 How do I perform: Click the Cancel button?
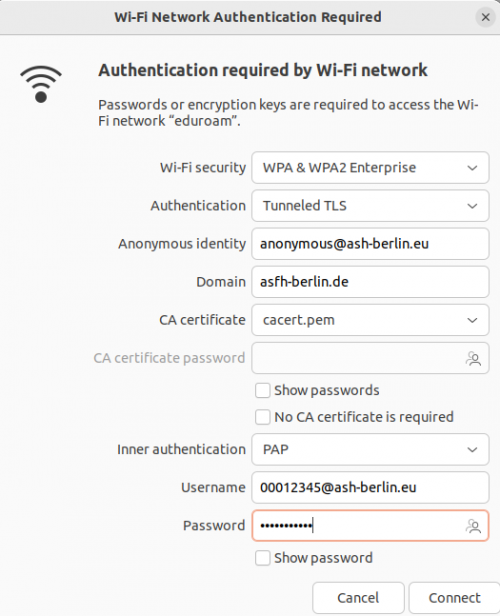358,598
